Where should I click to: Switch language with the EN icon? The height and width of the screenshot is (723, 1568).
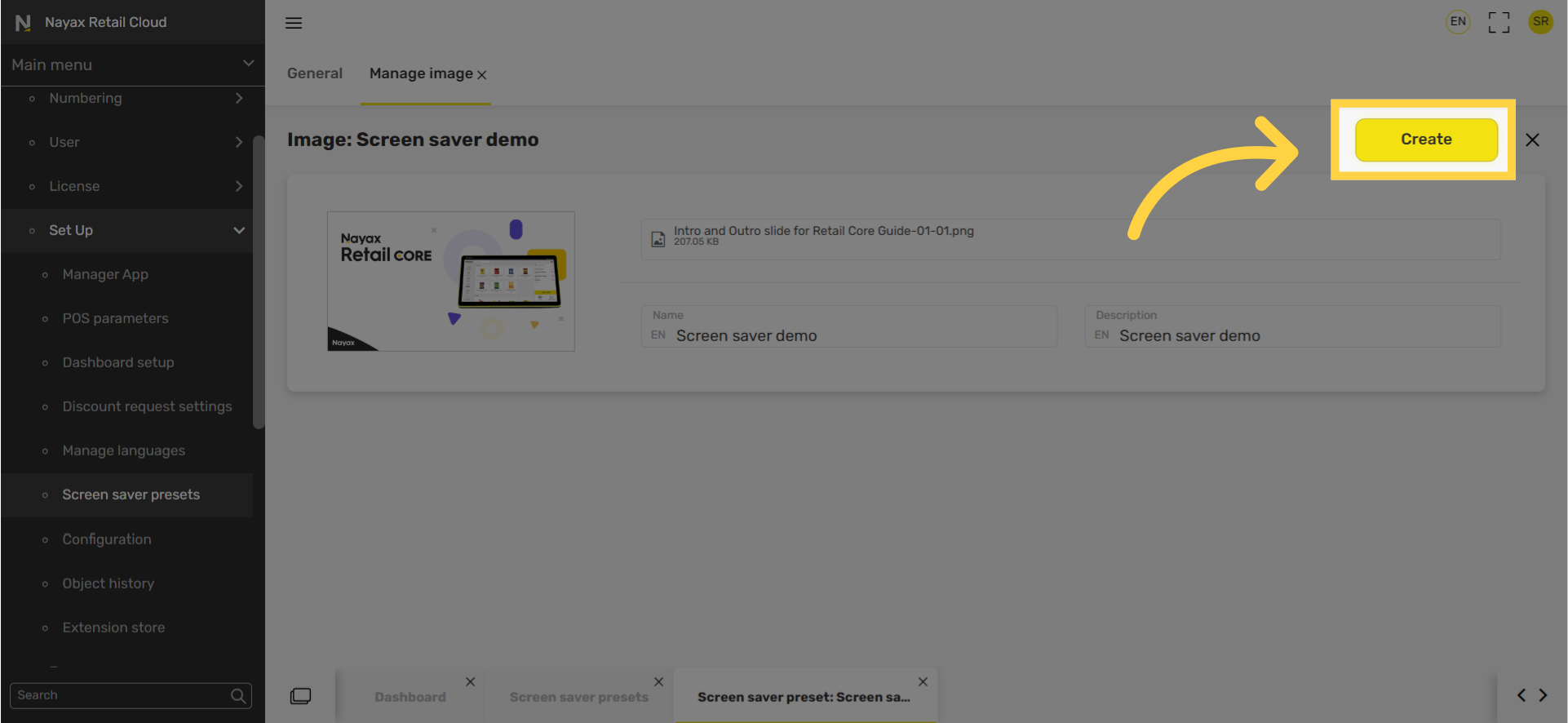[x=1458, y=22]
